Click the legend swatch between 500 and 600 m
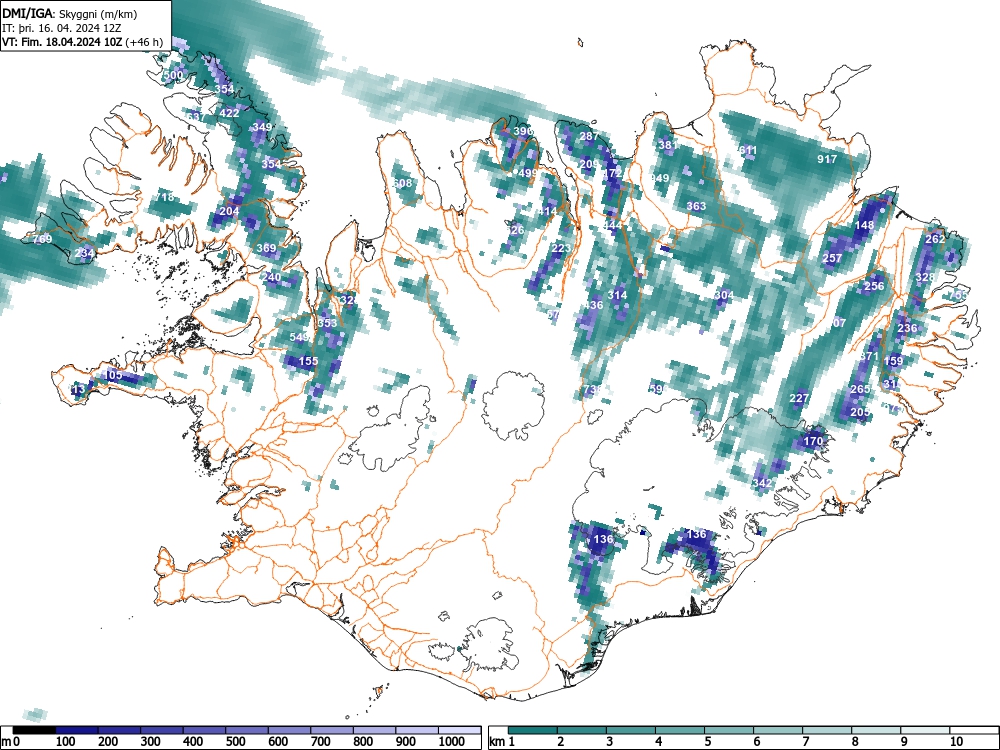Viewport: 1000px width, 750px height. point(247,729)
